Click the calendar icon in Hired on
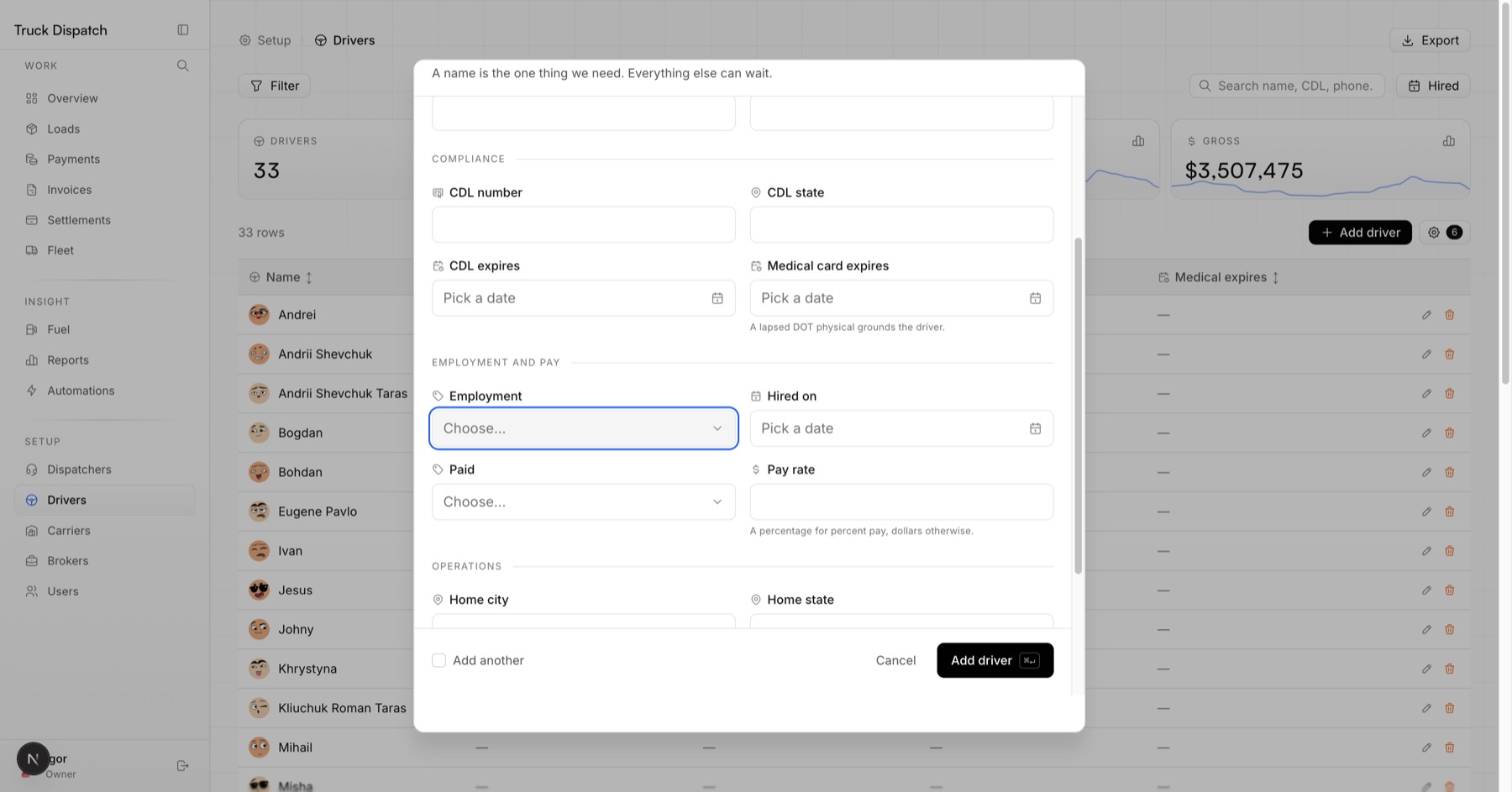The width and height of the screenshot is (1512, 792). click(1035, 428)
